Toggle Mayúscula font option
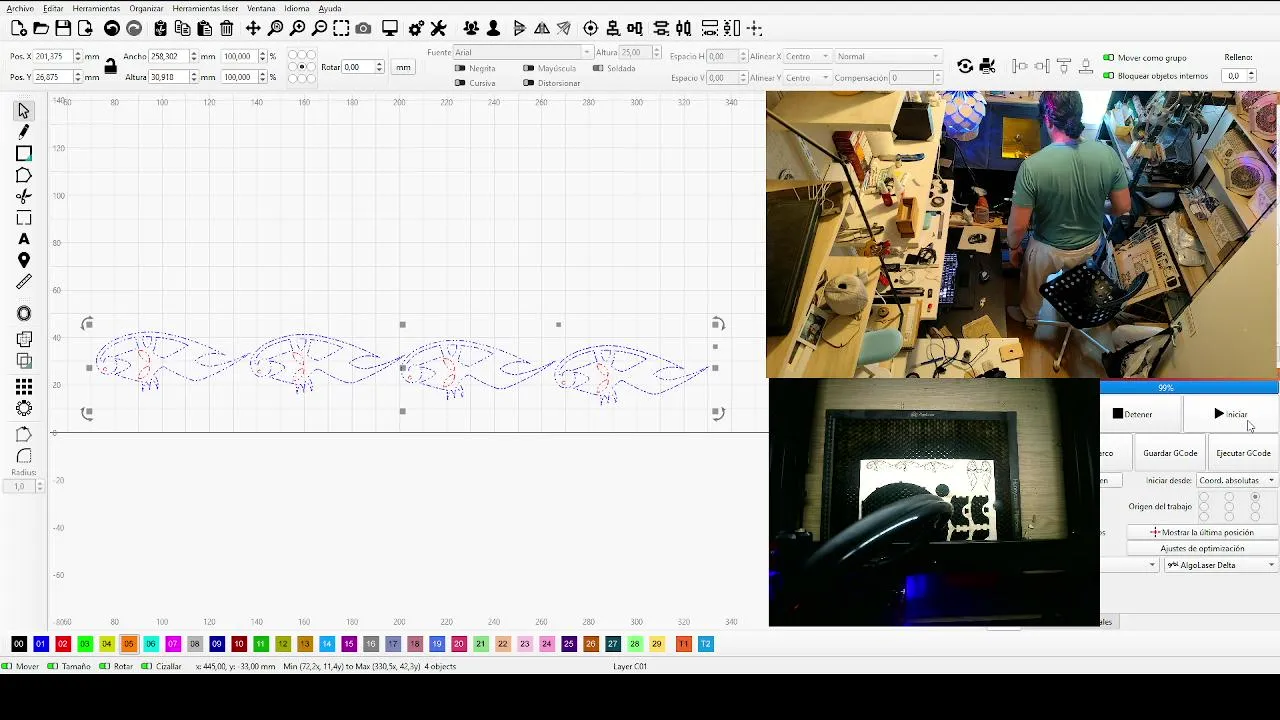1280x720 pixels. tap(528, 68)
